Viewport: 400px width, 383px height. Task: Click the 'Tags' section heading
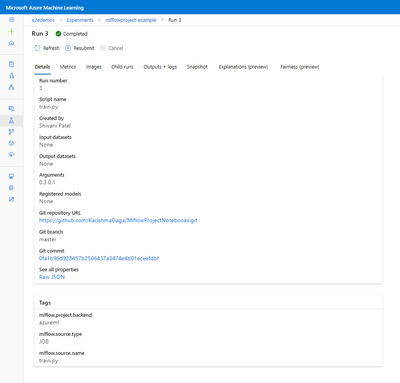pyautogui.click(x=45, y=303)
